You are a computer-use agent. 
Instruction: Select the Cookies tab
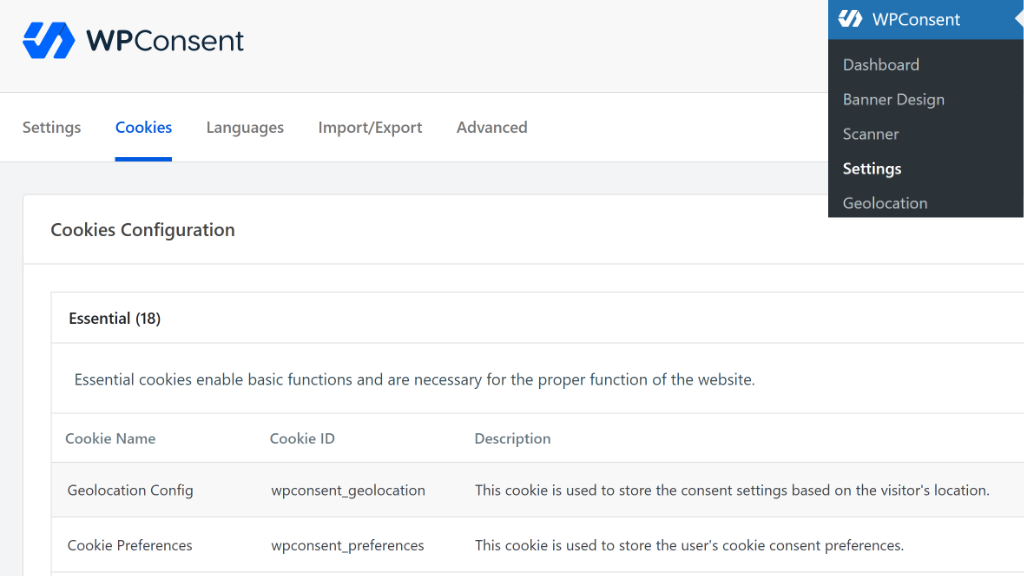coord(143,127)
